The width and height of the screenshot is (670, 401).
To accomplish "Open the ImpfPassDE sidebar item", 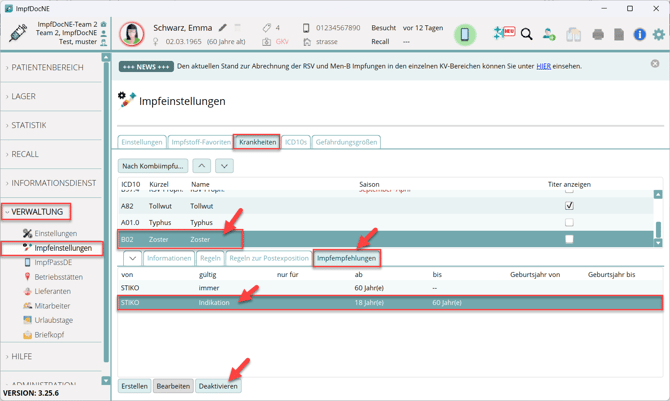I will pyautogui.click(x=52, y=262).
